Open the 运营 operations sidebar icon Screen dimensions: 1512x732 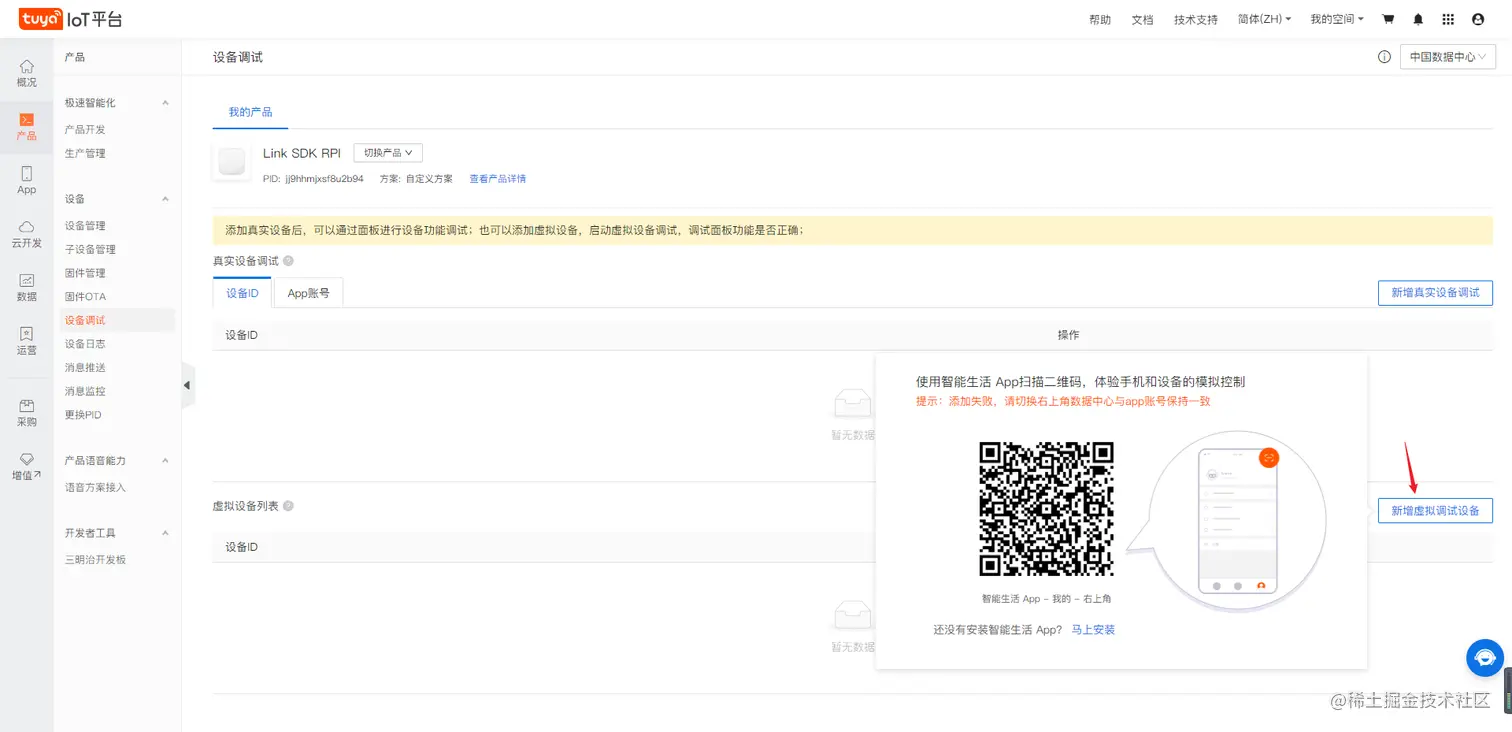pyautogui.click(x=27, y=341)
